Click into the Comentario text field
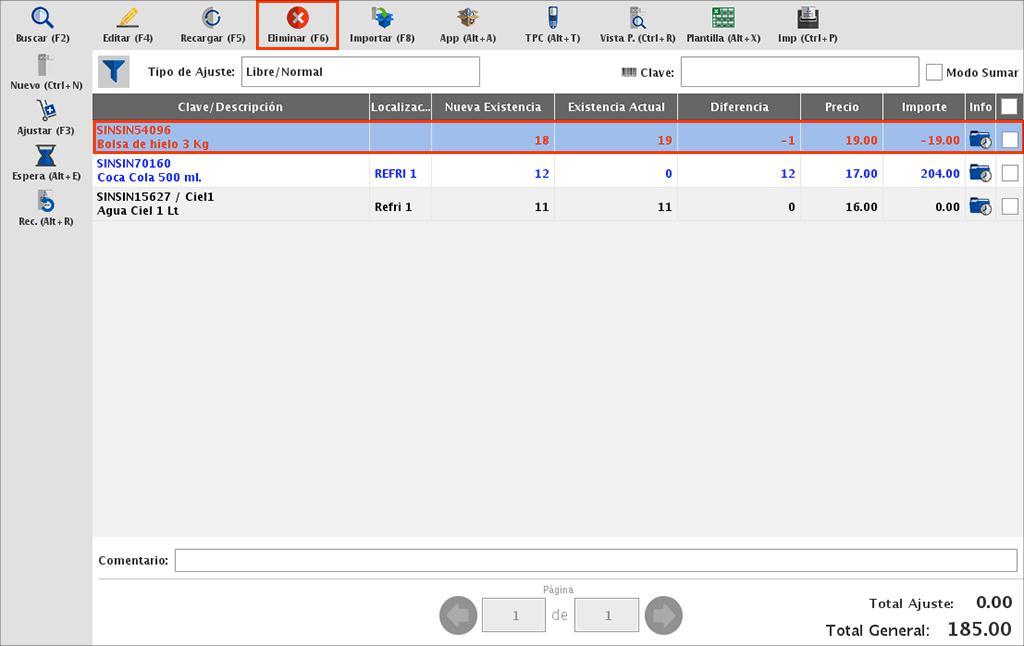The height and width of the screenshot is (646, 1024). coord(595,561)
